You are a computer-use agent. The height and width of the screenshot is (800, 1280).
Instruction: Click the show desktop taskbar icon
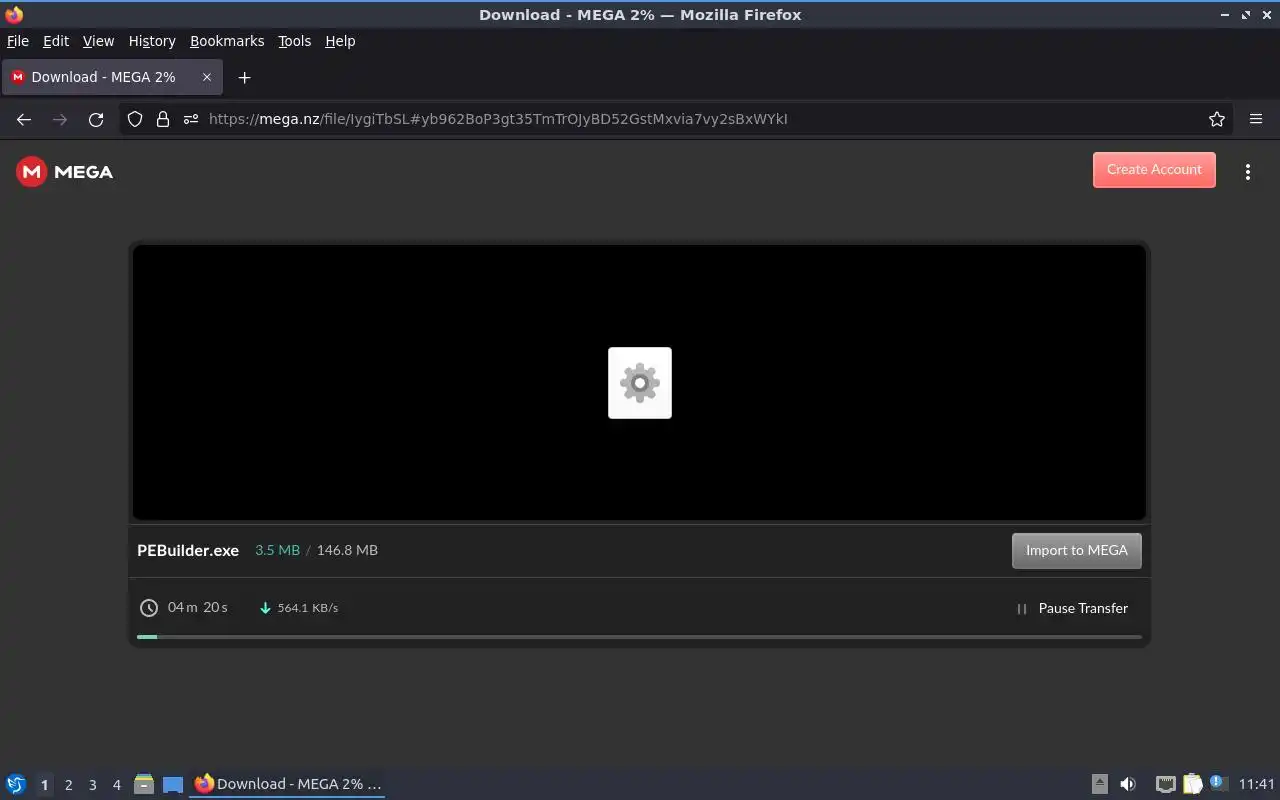click(x=173, y=784)
